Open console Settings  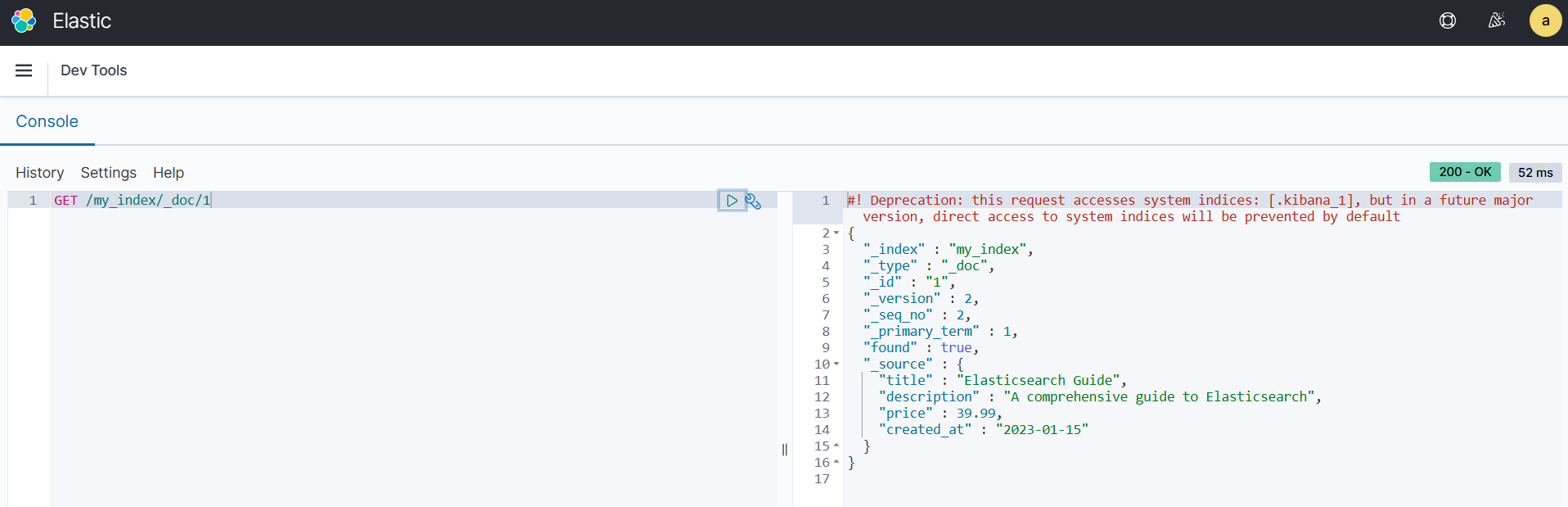tap(109, 173)
